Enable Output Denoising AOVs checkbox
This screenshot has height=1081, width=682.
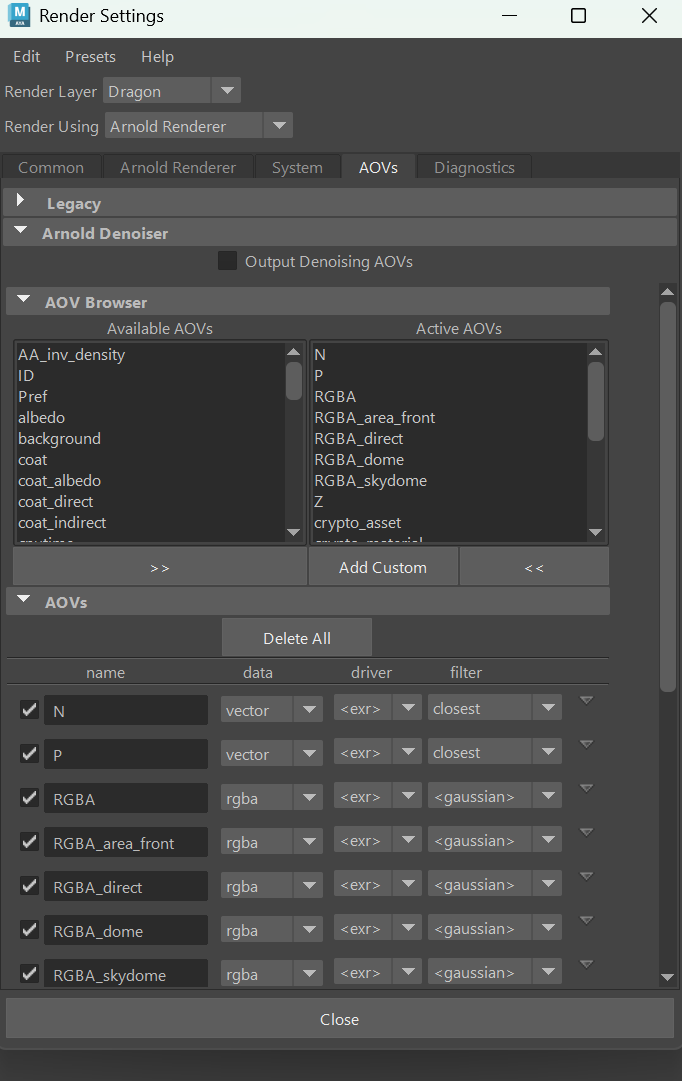(228, 261)
